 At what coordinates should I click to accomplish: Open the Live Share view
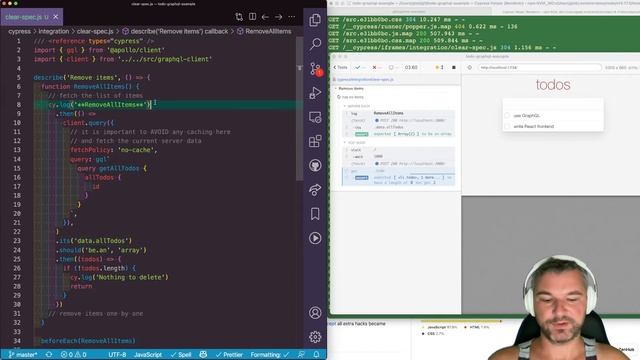(x=315, y=190)
